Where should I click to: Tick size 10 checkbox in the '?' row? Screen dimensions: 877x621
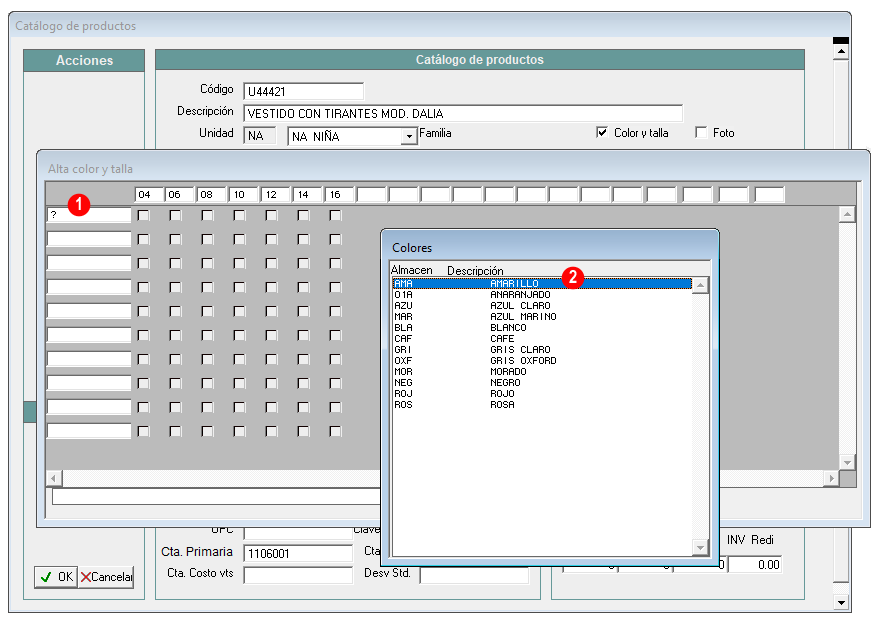point(239,215)
